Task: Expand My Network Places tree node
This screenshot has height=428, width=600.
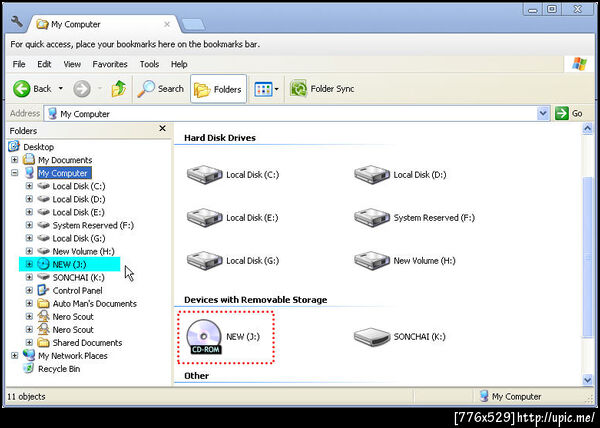Action: [15, 356]
